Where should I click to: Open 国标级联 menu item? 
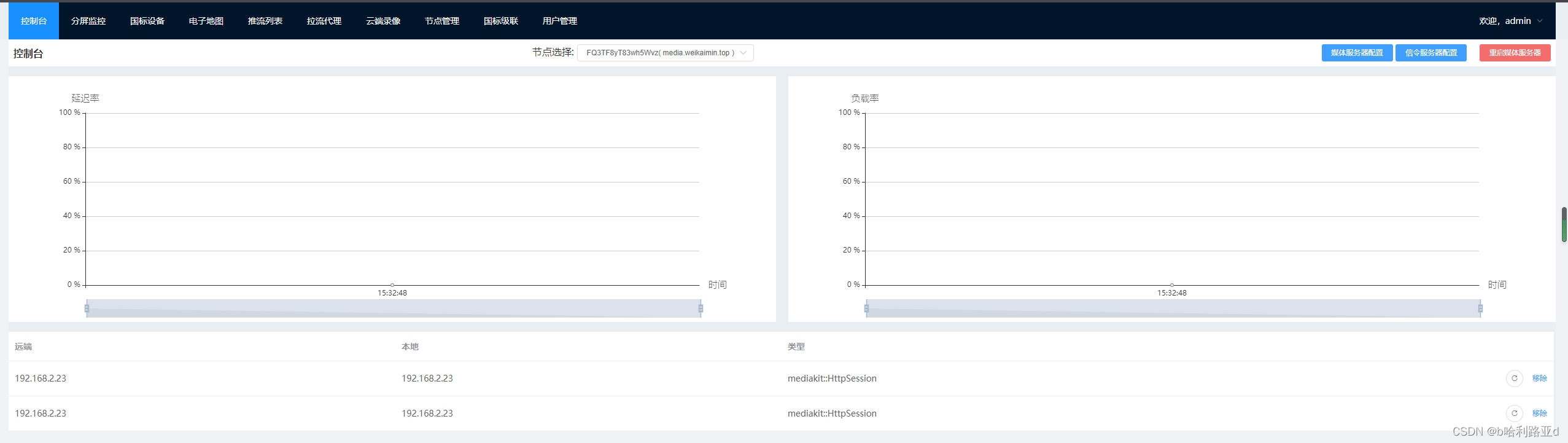tap(501, 21)
